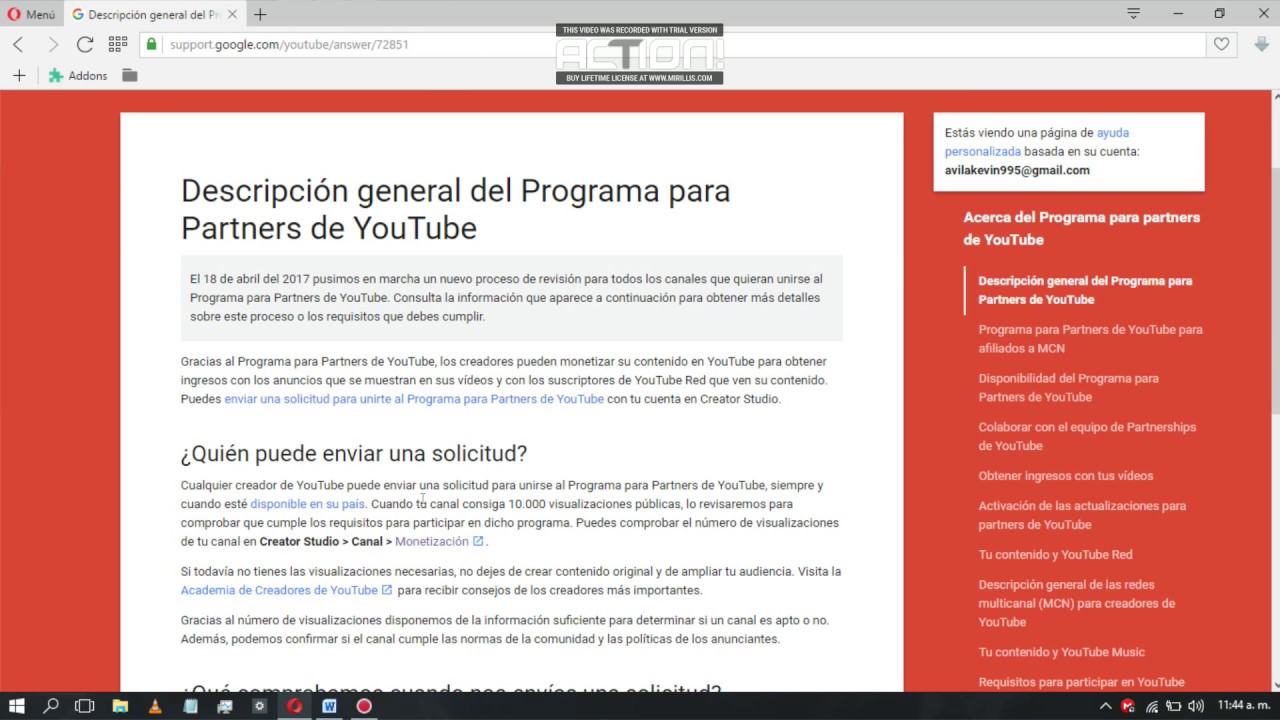Open a new tab with plus button

tap(260, 14)
